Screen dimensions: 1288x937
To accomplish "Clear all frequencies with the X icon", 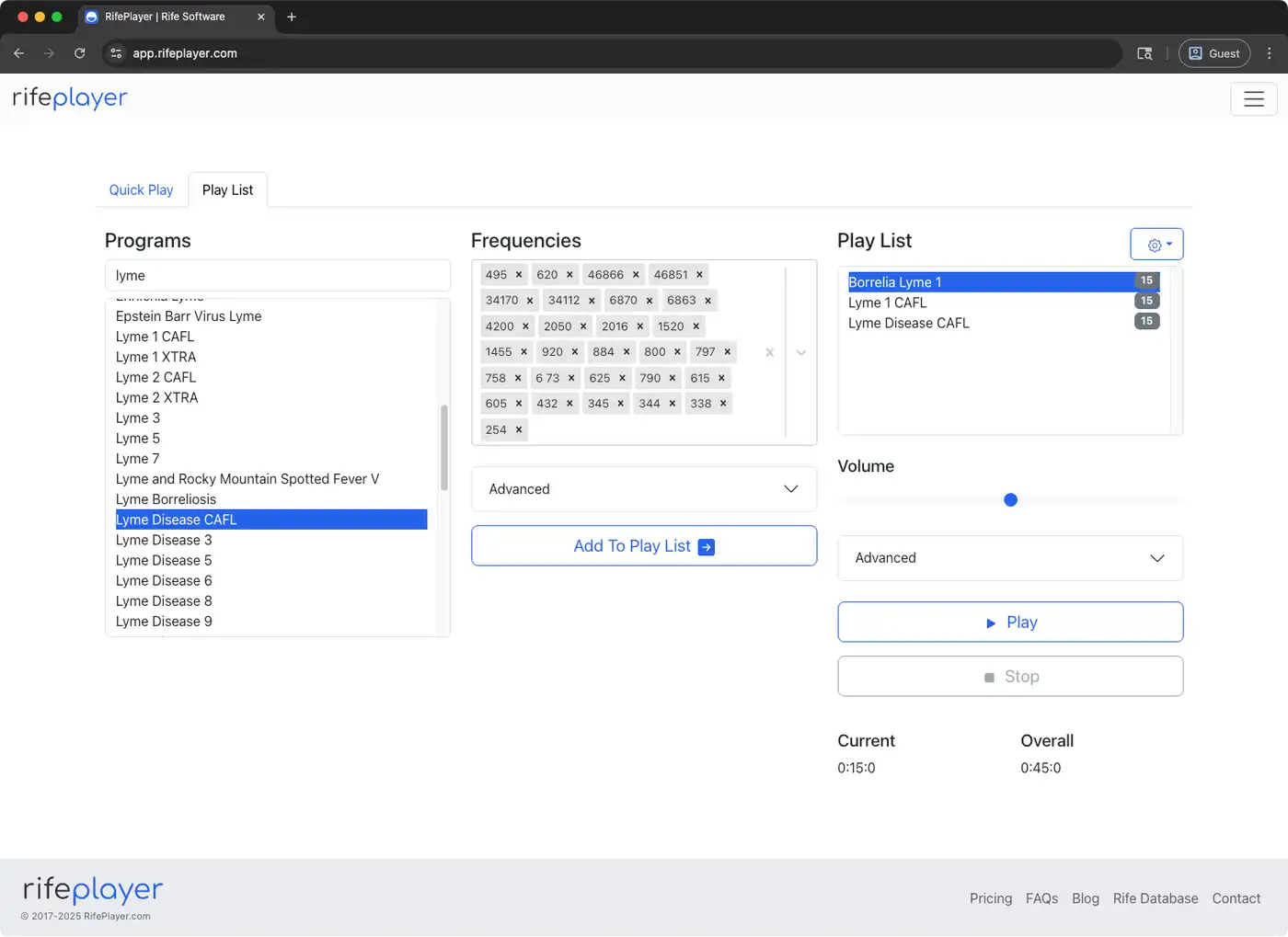I will coord(770,352).
